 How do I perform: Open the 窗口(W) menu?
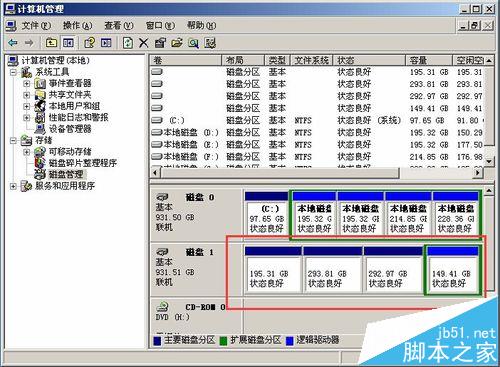pyautogui.click(x=160, y=26)
